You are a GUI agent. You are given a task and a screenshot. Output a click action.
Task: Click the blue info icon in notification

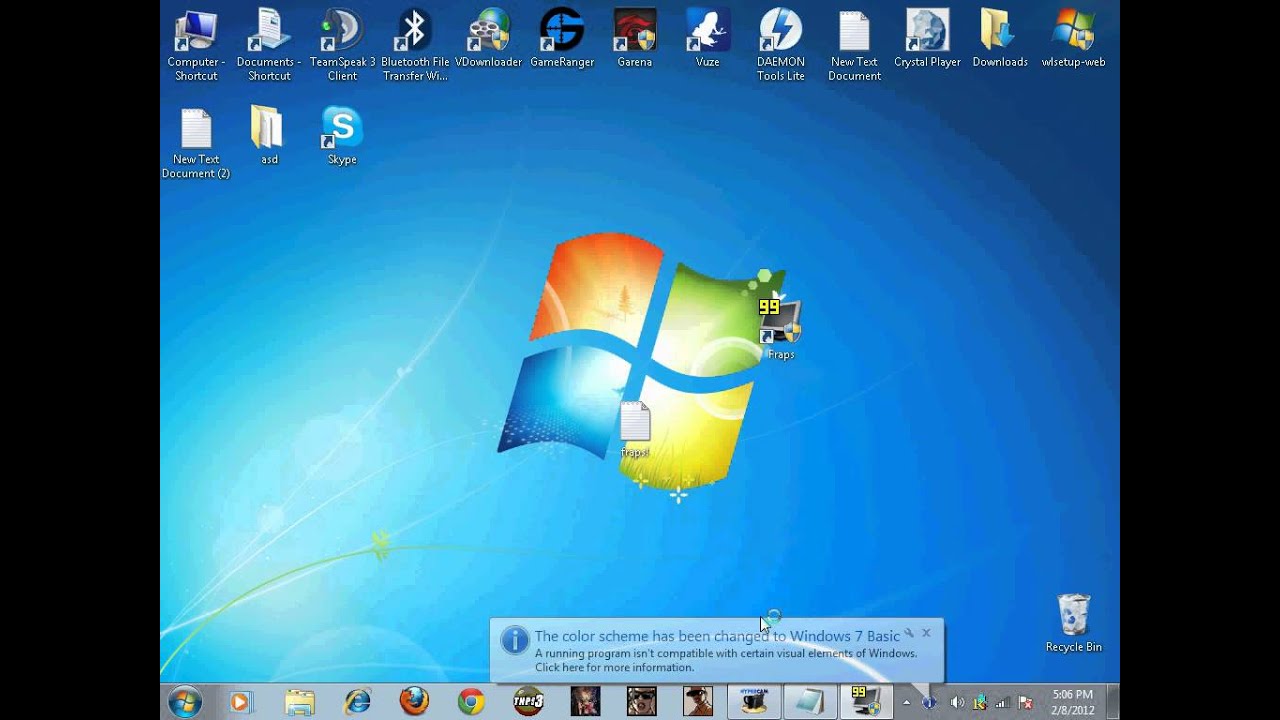514,640
